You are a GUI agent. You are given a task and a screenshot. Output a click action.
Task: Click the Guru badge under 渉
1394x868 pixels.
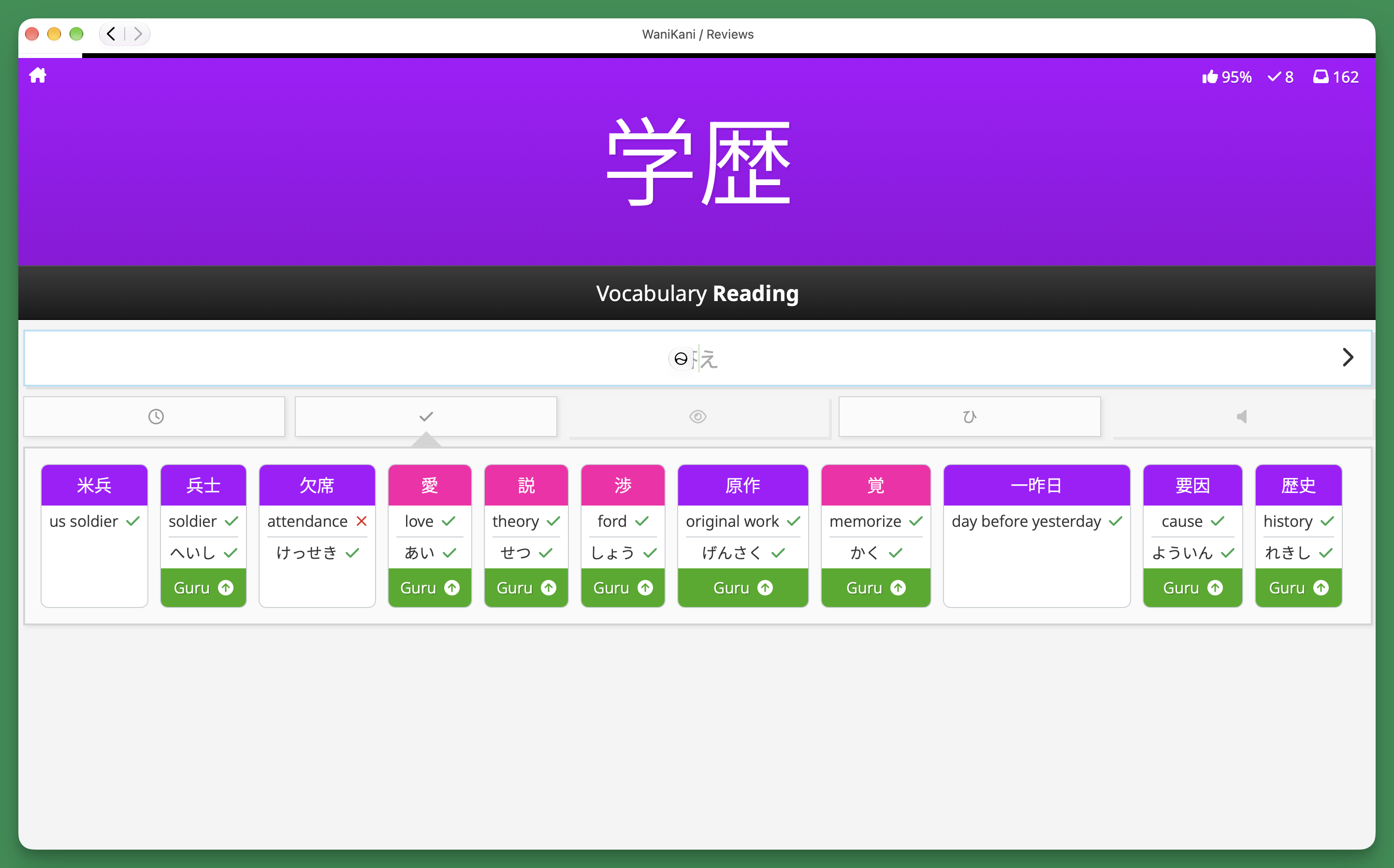point(623,588)
